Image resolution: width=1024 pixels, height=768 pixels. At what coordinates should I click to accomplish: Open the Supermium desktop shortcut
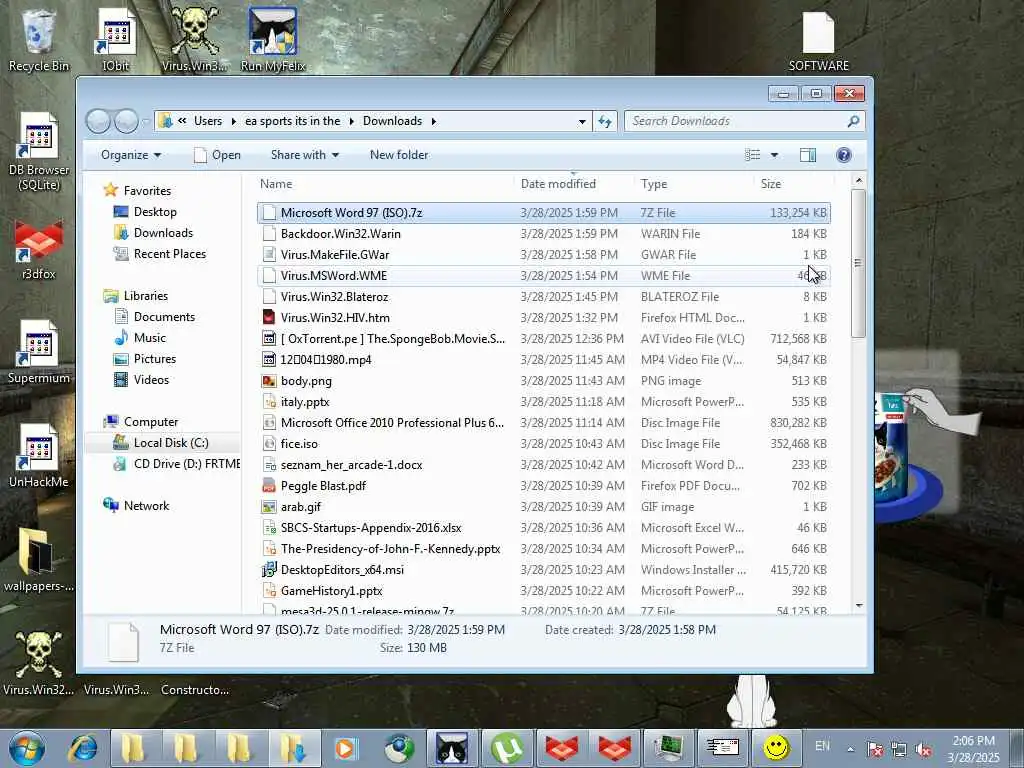pyautogui.click(x=39, y=353)
